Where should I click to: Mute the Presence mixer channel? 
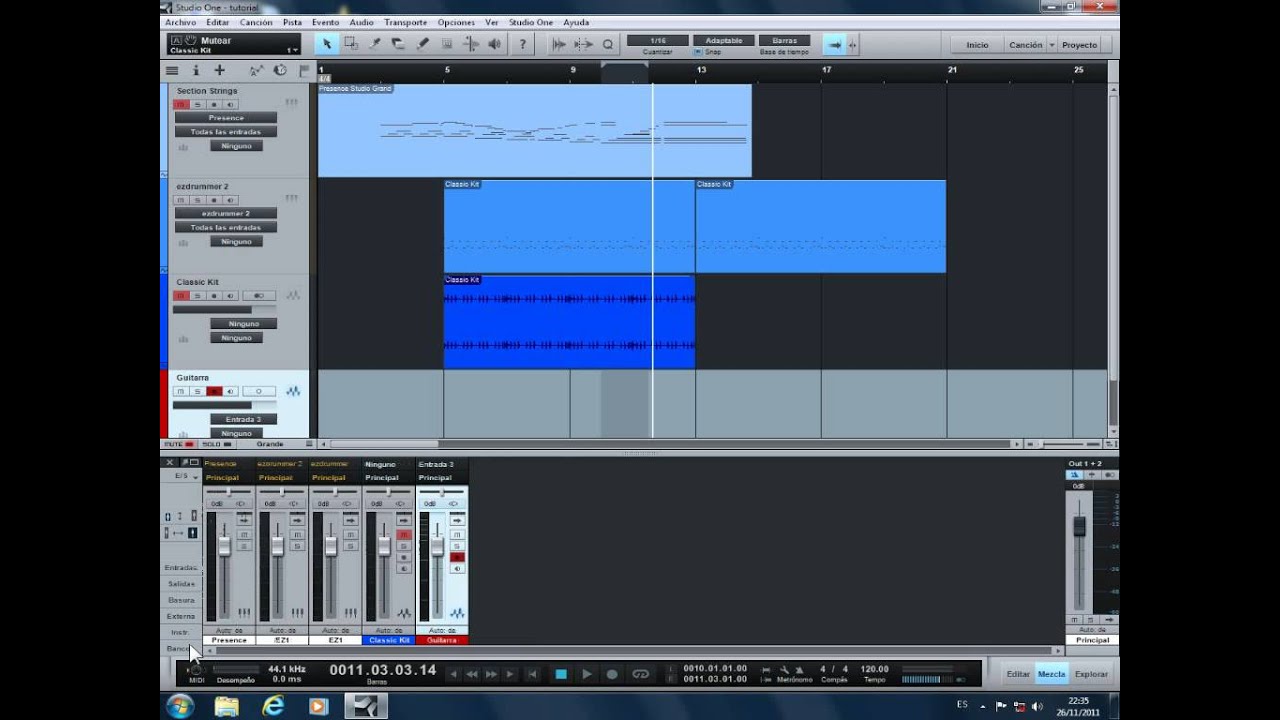pos(244,534)
